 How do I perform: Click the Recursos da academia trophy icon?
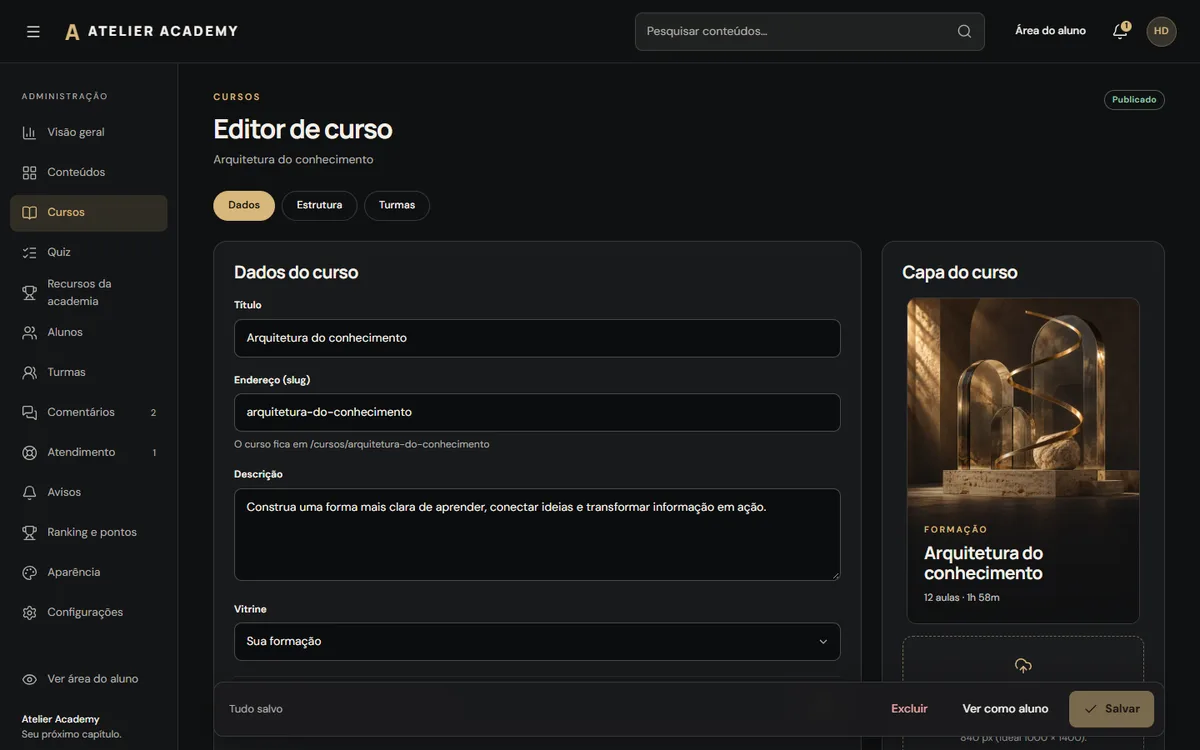[29, 292]
